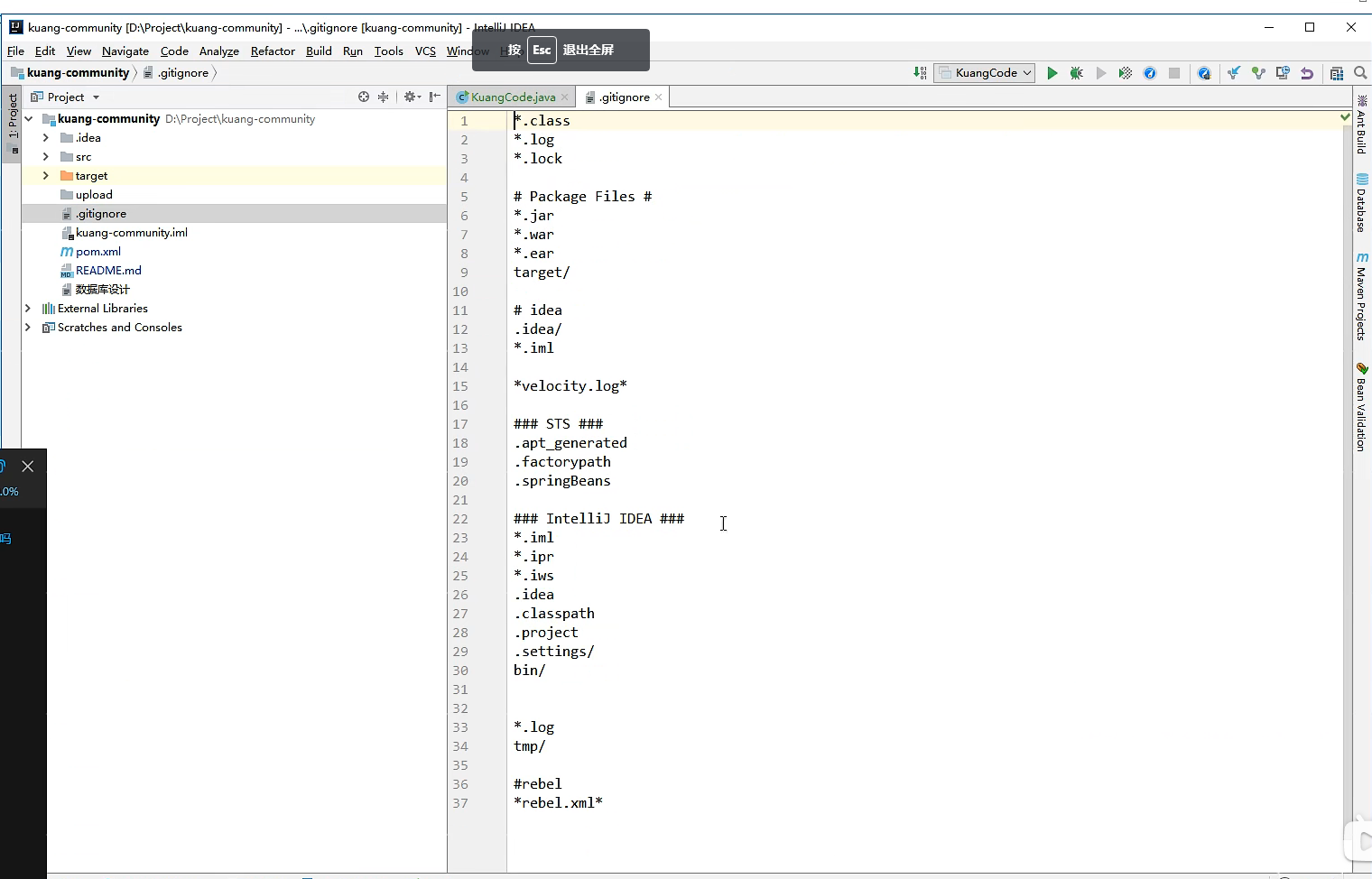This screenshot has height=879, width=1372.
Task: Click the VCS Commit icon
Action: point(1258,73)
